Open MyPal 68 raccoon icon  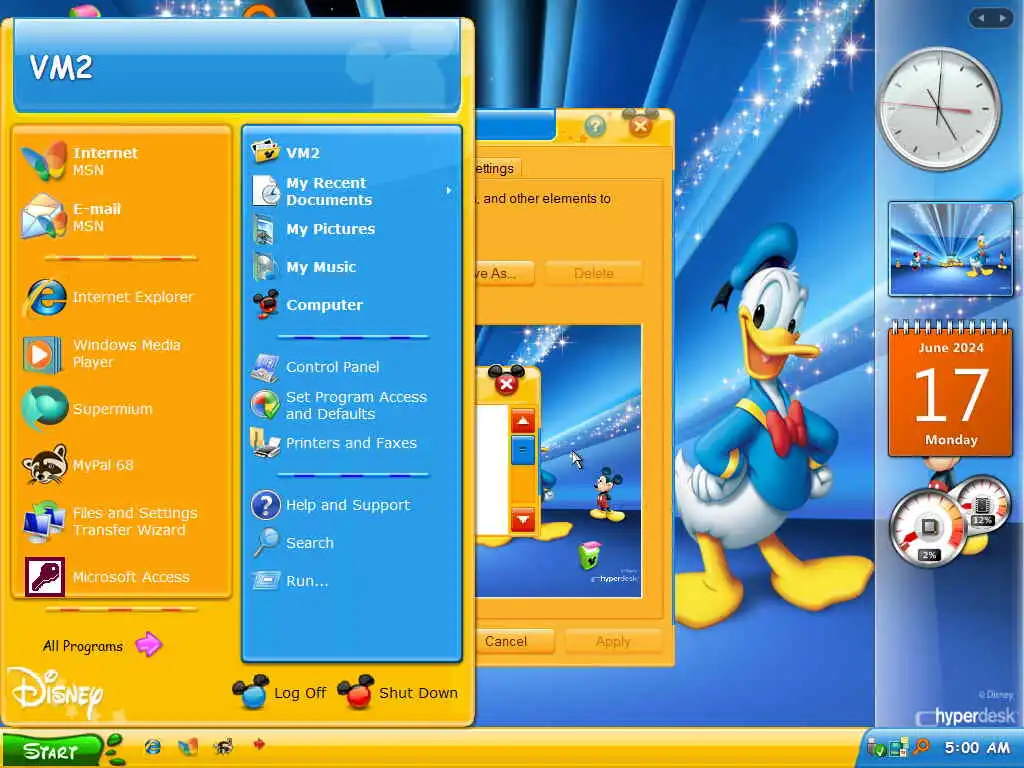tap(44, 464)
